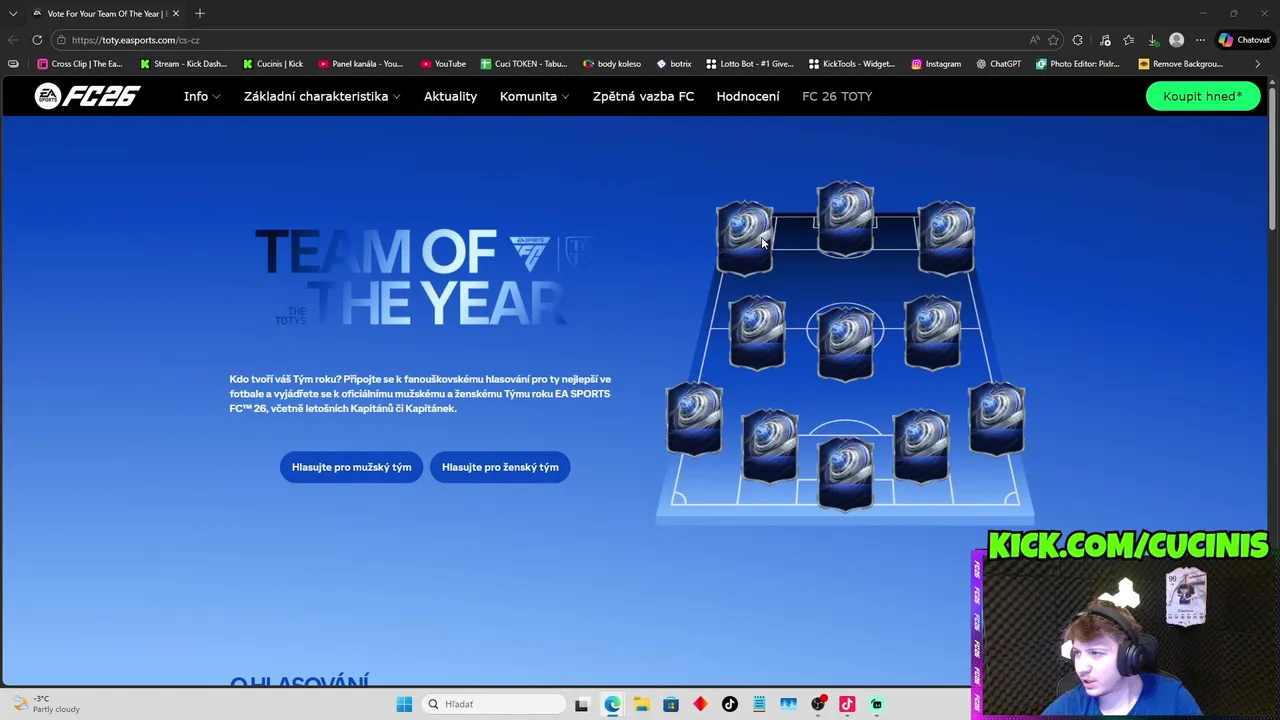Open the Cuci TOKEN spreadsheet bookmark
Screen dimensions: 1280x720
(524, 64)
